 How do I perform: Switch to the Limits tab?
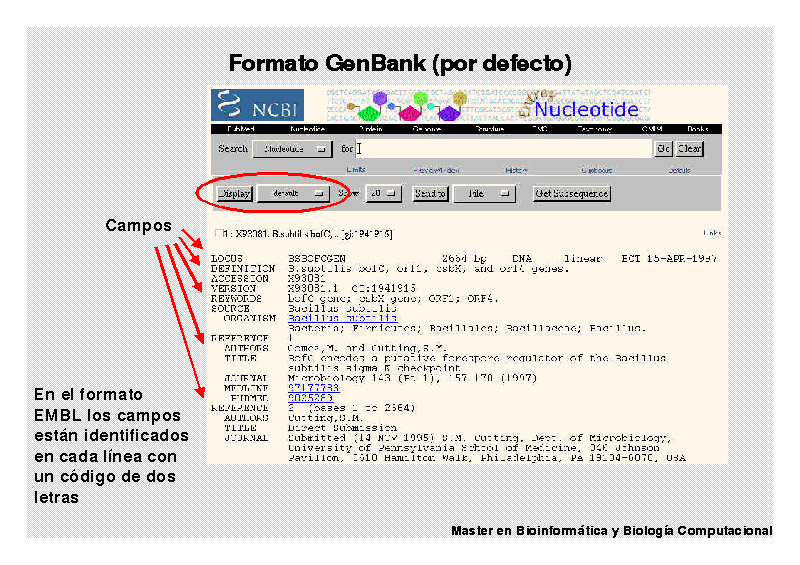(x=355, y=170)
